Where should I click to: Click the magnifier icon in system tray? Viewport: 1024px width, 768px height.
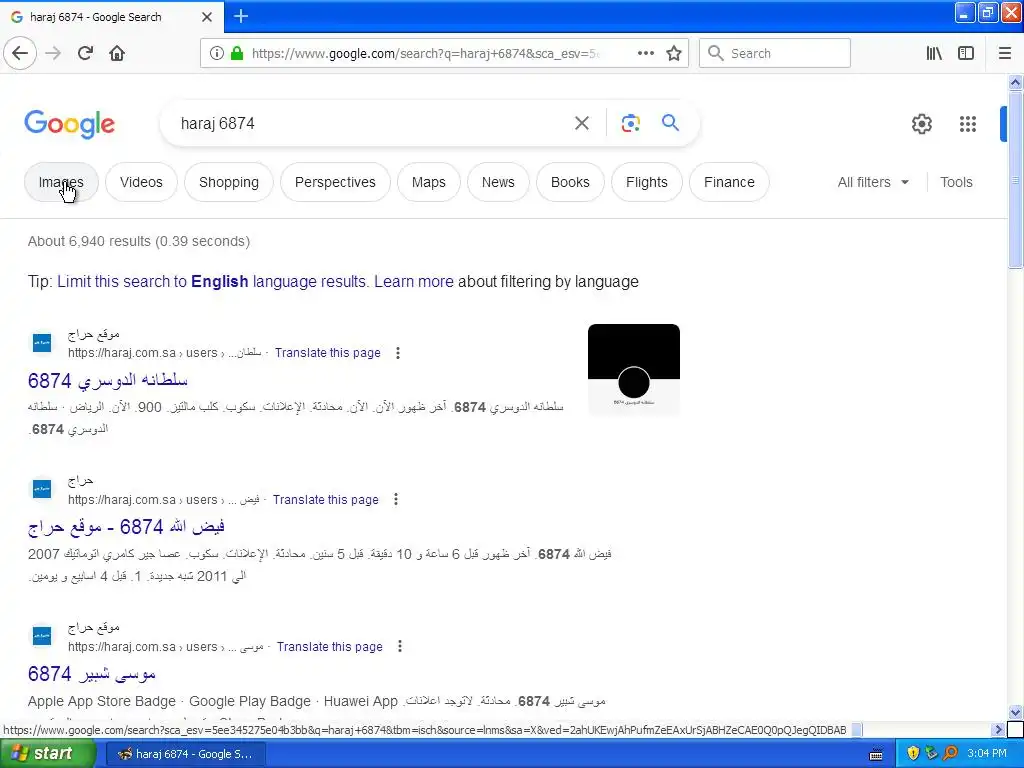click(x=950, y=753)
